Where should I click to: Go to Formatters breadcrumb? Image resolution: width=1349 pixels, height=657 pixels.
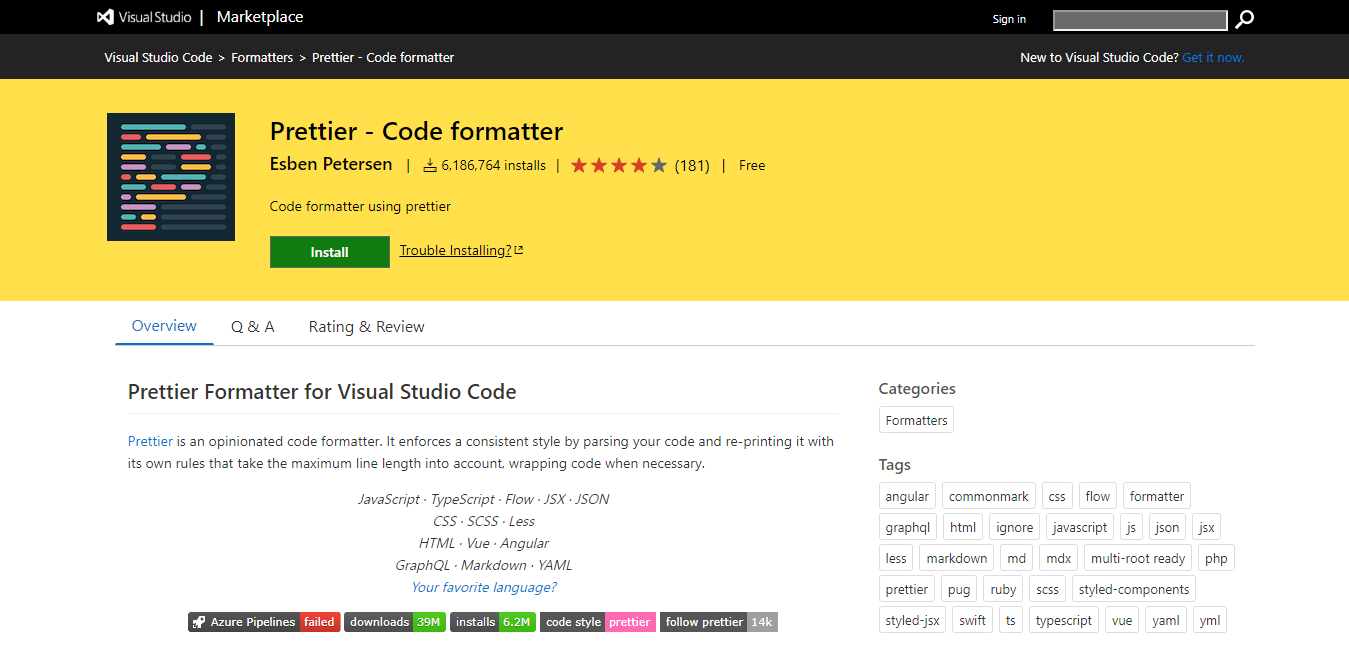(x=262, y=58)
